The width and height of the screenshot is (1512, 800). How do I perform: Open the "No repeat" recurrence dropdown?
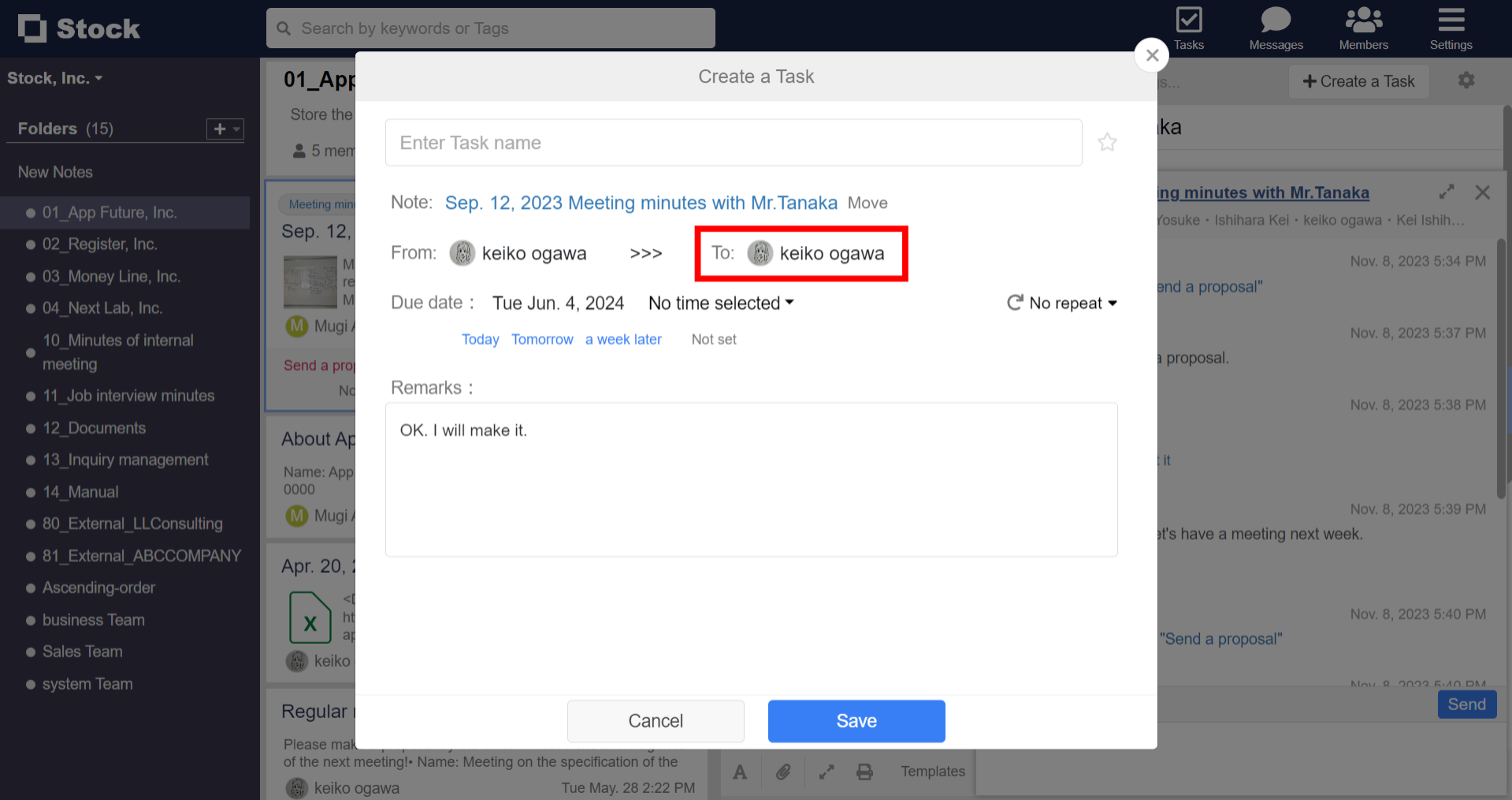pos(1061,303)
